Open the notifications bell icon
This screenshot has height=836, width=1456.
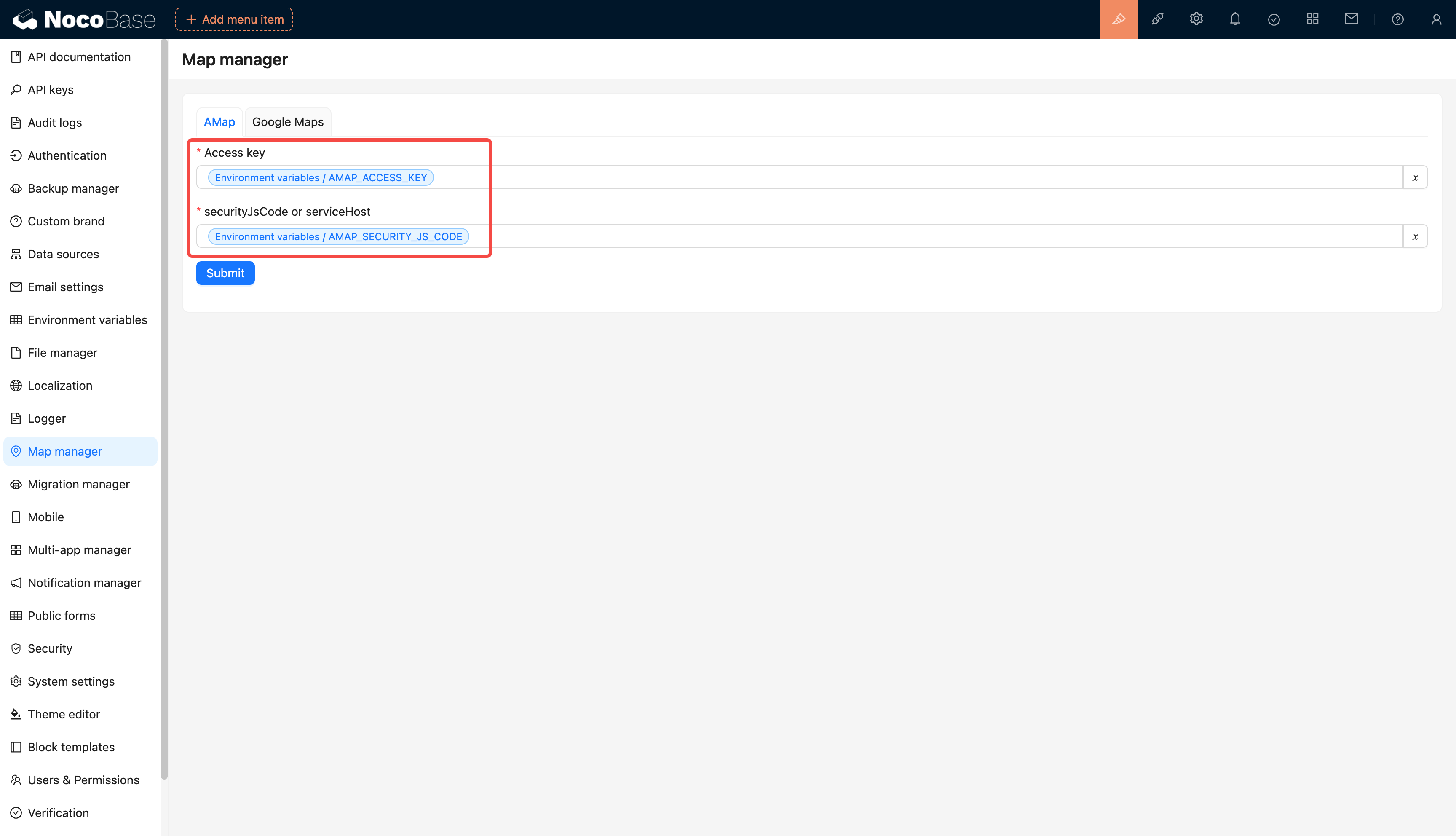pos(1234,19)
